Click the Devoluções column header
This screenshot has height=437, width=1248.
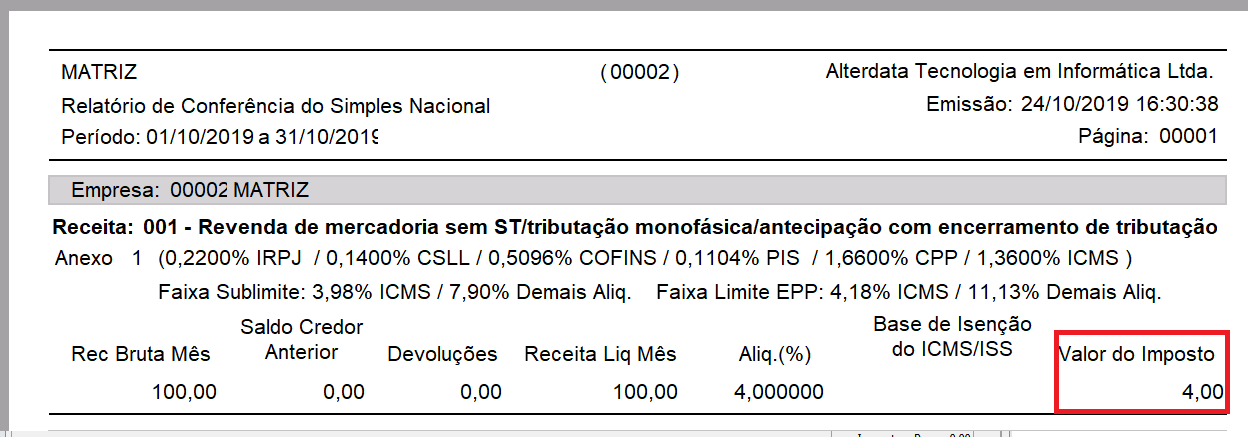click(442, 354)
